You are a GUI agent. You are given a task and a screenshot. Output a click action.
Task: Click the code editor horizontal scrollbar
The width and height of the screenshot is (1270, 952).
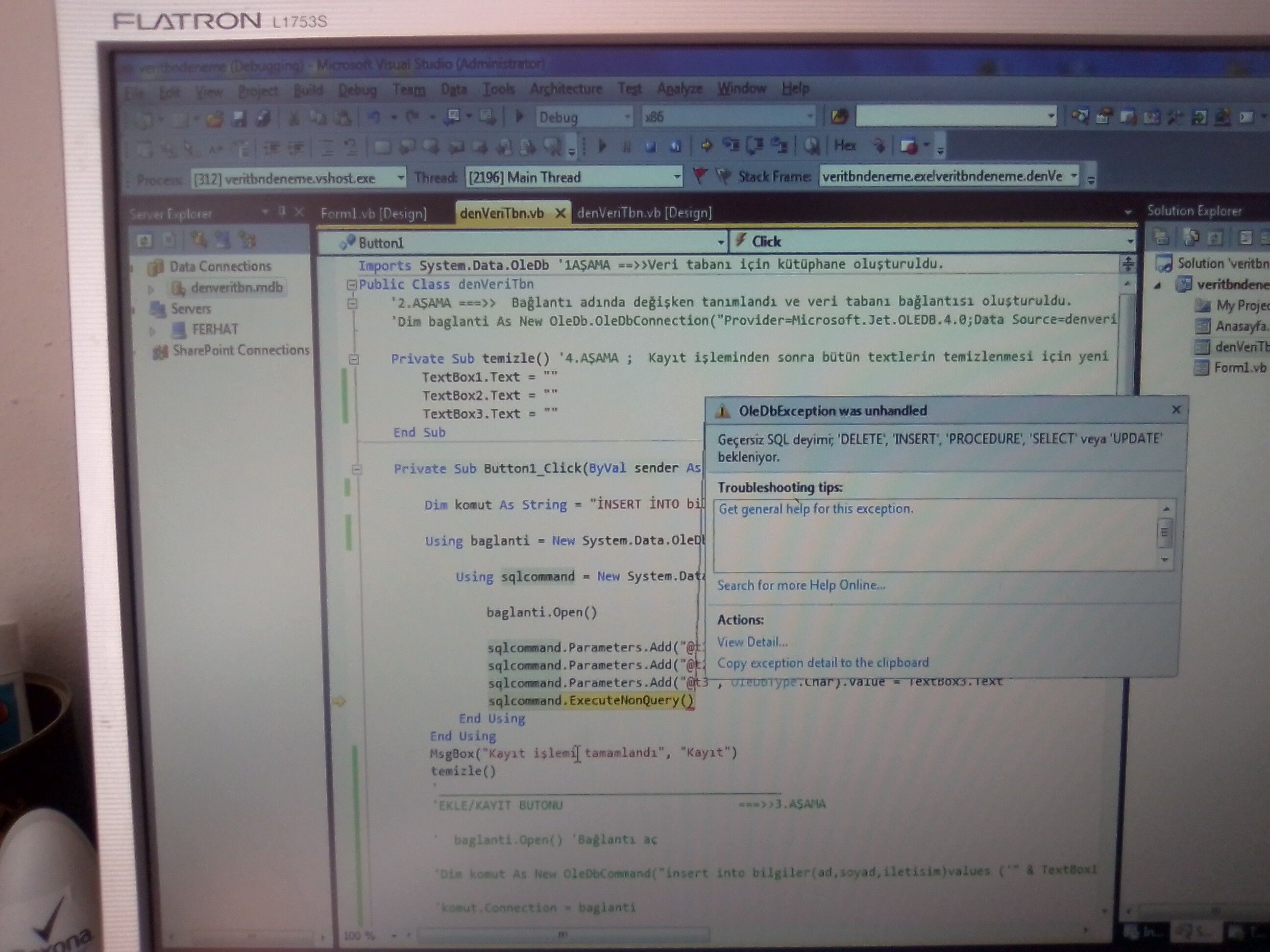[x=562, y=936]
